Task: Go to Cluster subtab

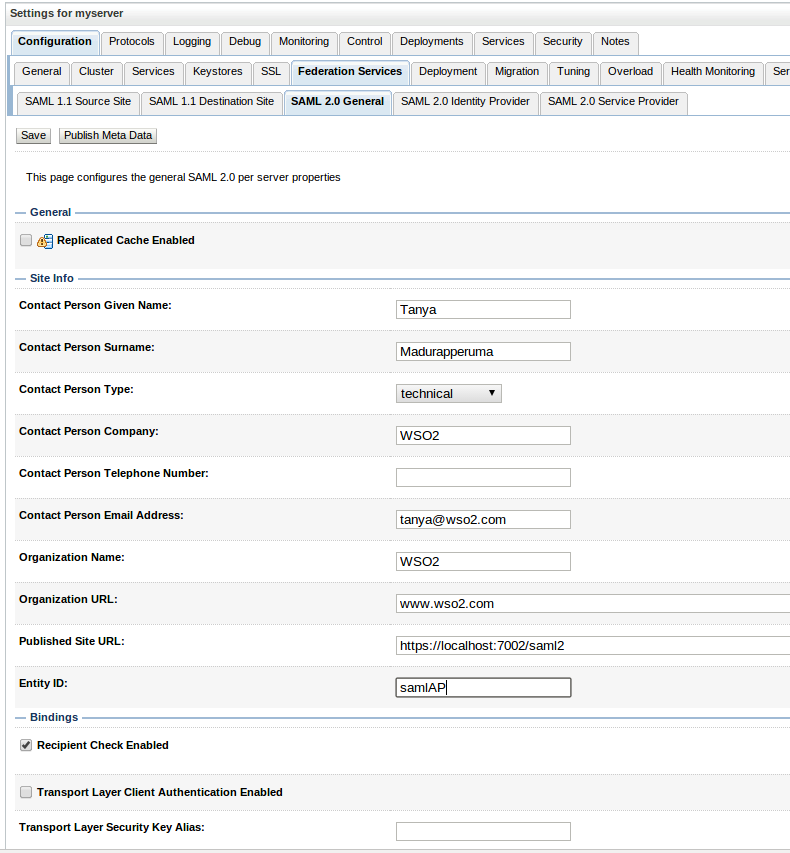Action: [96, 72]
